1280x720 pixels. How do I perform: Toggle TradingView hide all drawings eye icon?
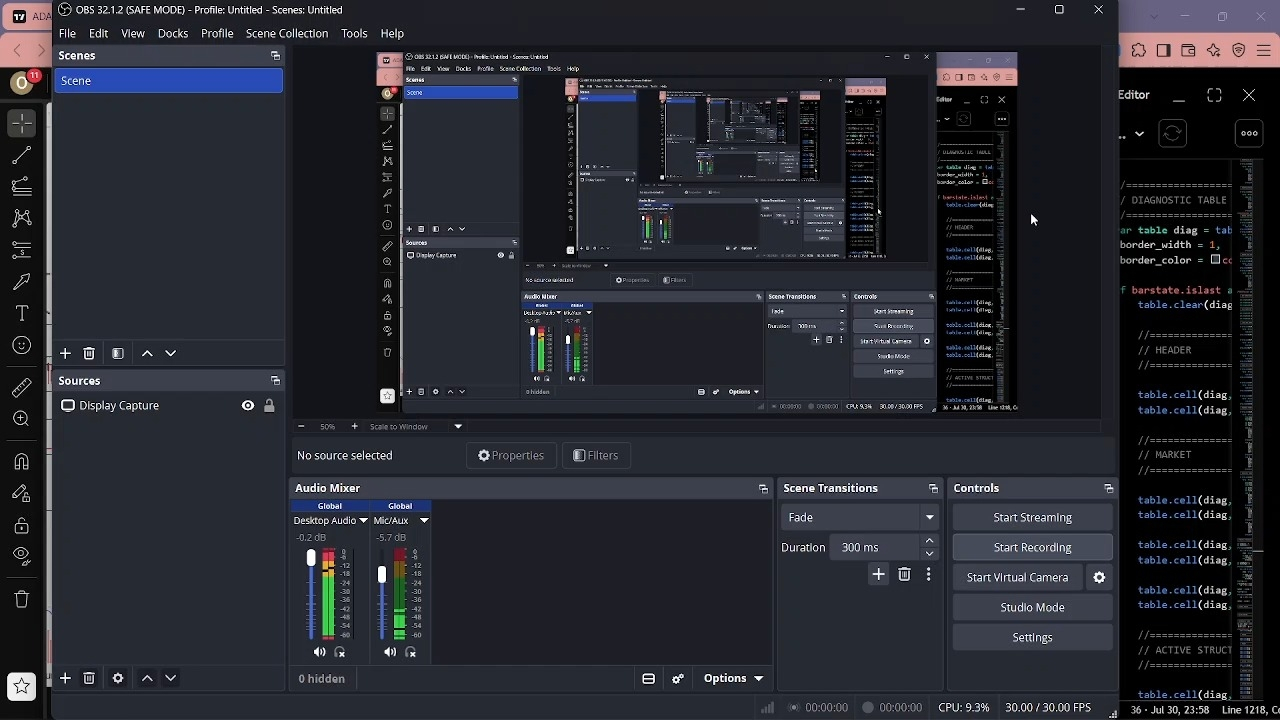[x=22, y=558]
